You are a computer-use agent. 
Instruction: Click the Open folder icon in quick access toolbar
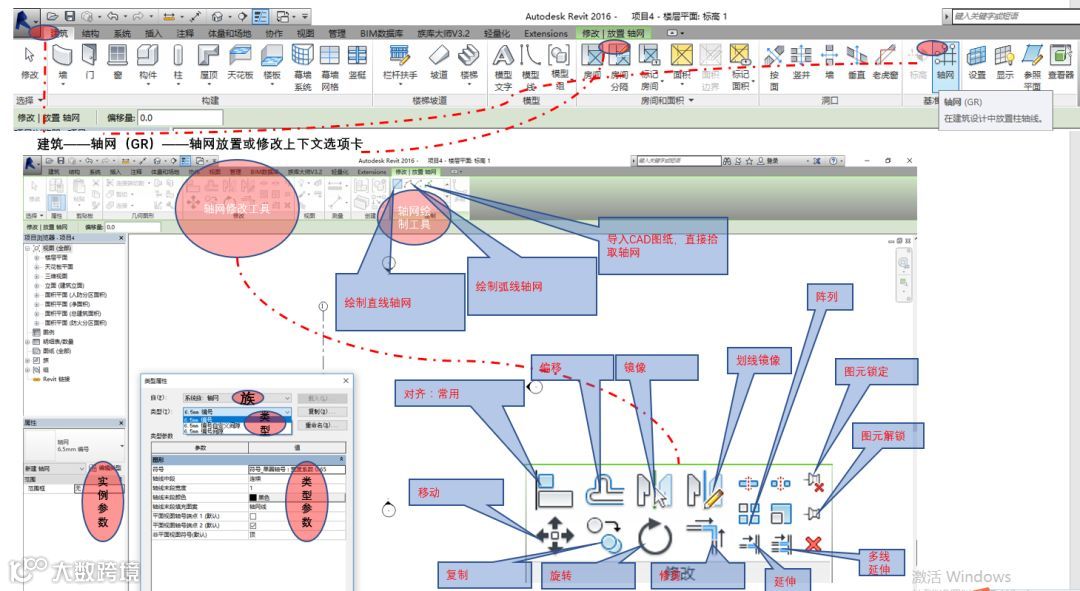coord(53,15)
